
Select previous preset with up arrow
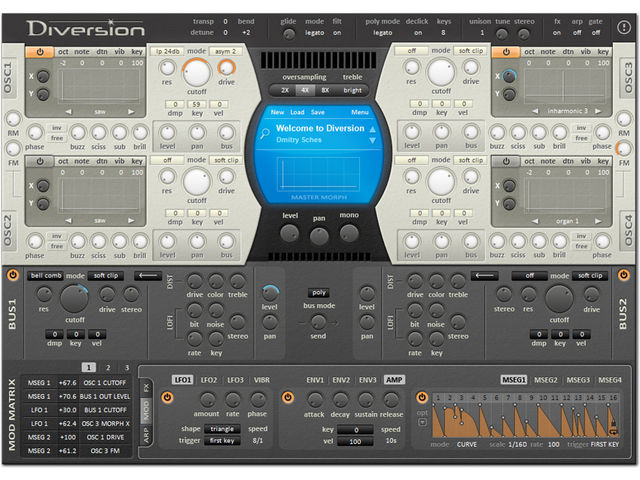tap(372, 129)
